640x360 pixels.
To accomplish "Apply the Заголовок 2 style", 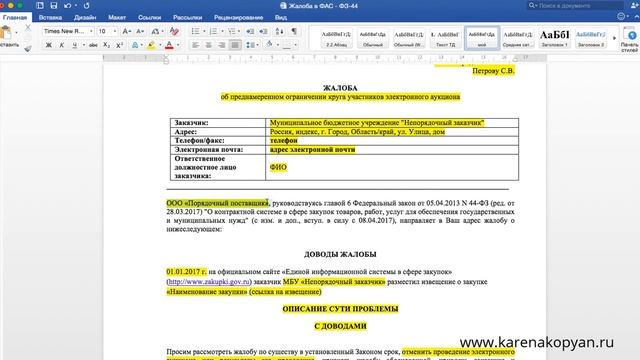I will [591, 38].
